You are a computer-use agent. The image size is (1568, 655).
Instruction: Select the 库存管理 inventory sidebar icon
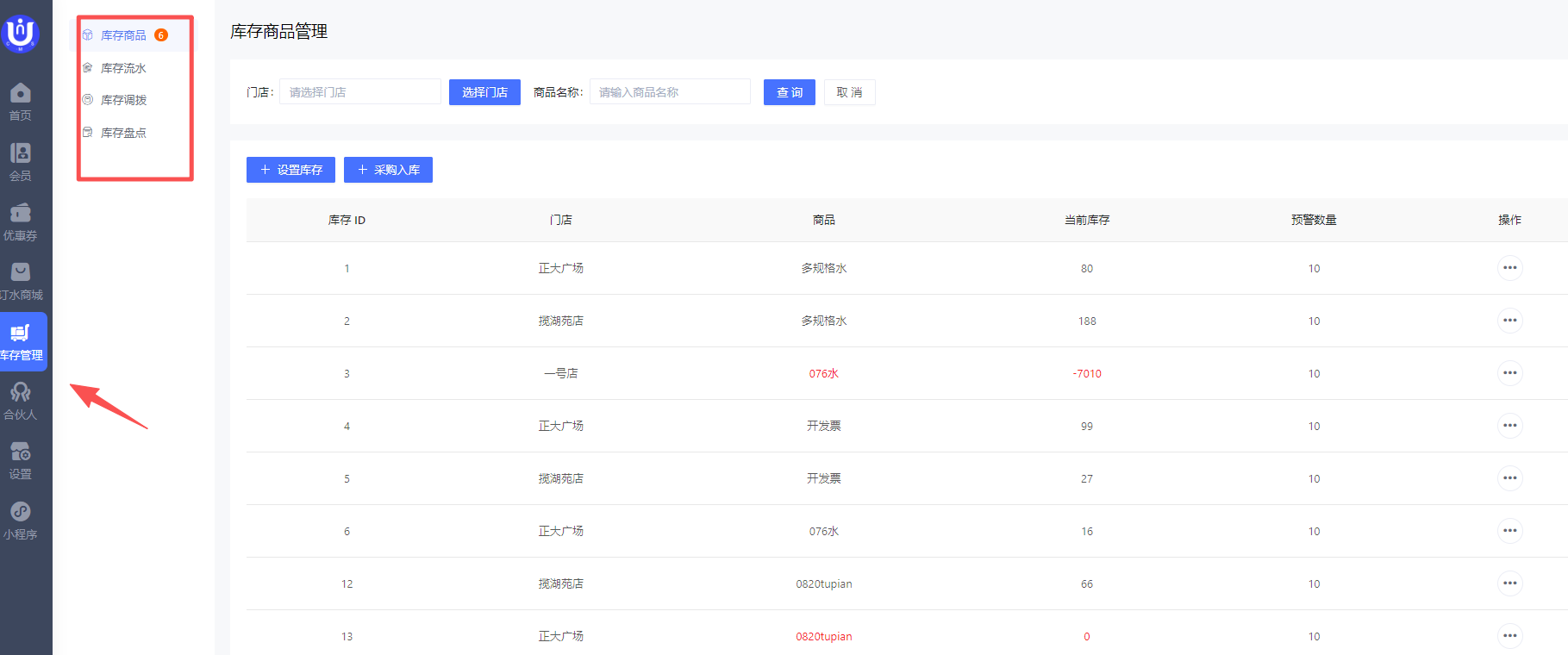[22, 341]
